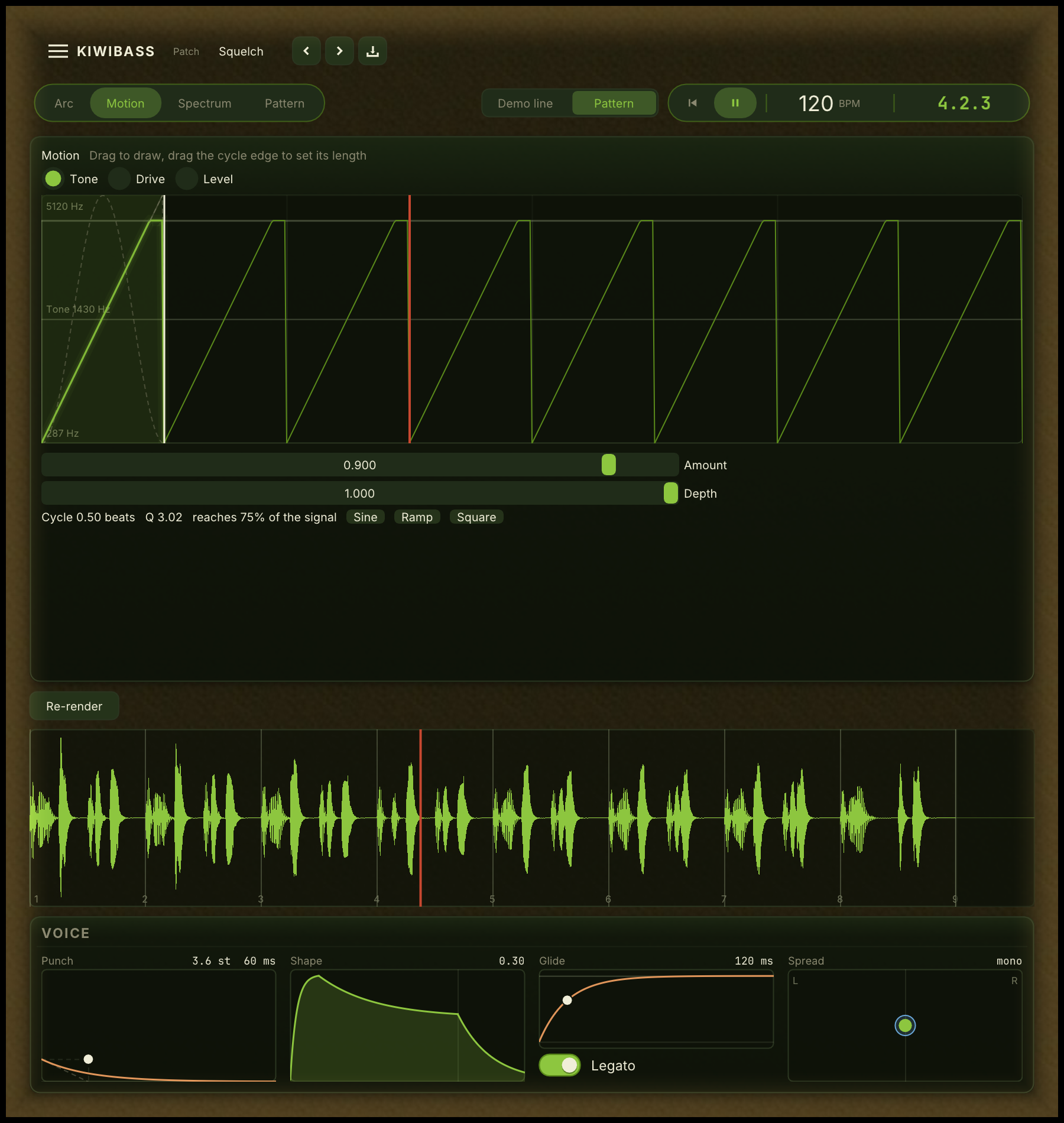Apply the Sine motion shape
Screen dimensions: 1064x1123
(x=365, y=517)
